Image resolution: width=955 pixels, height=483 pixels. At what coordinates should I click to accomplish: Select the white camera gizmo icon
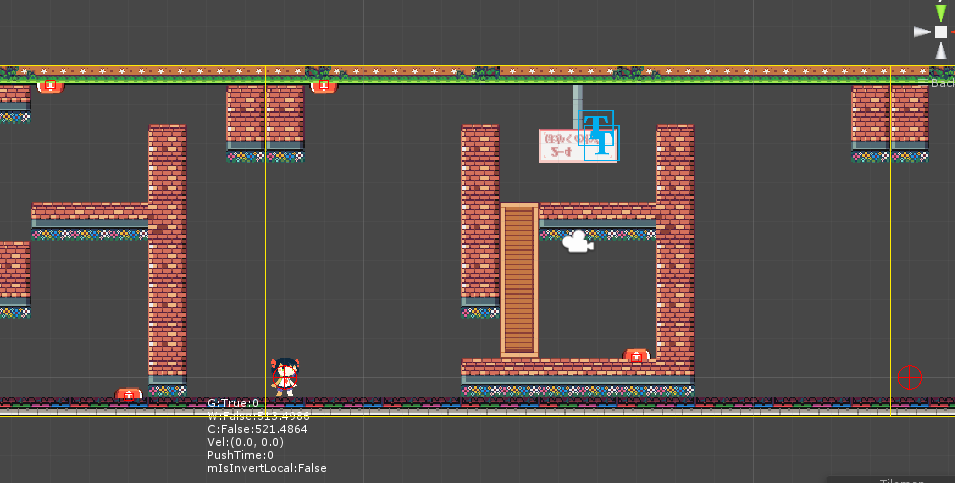tap(577, 241)
